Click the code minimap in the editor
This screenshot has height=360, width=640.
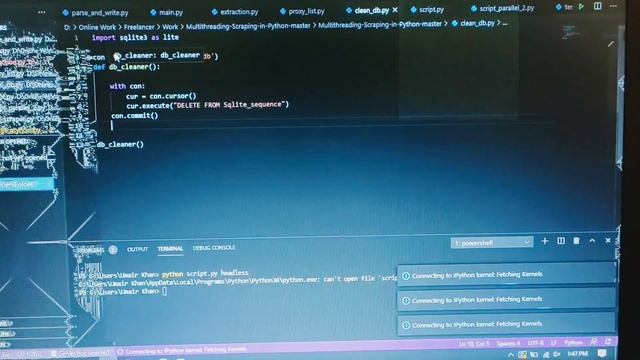[569, 32]
